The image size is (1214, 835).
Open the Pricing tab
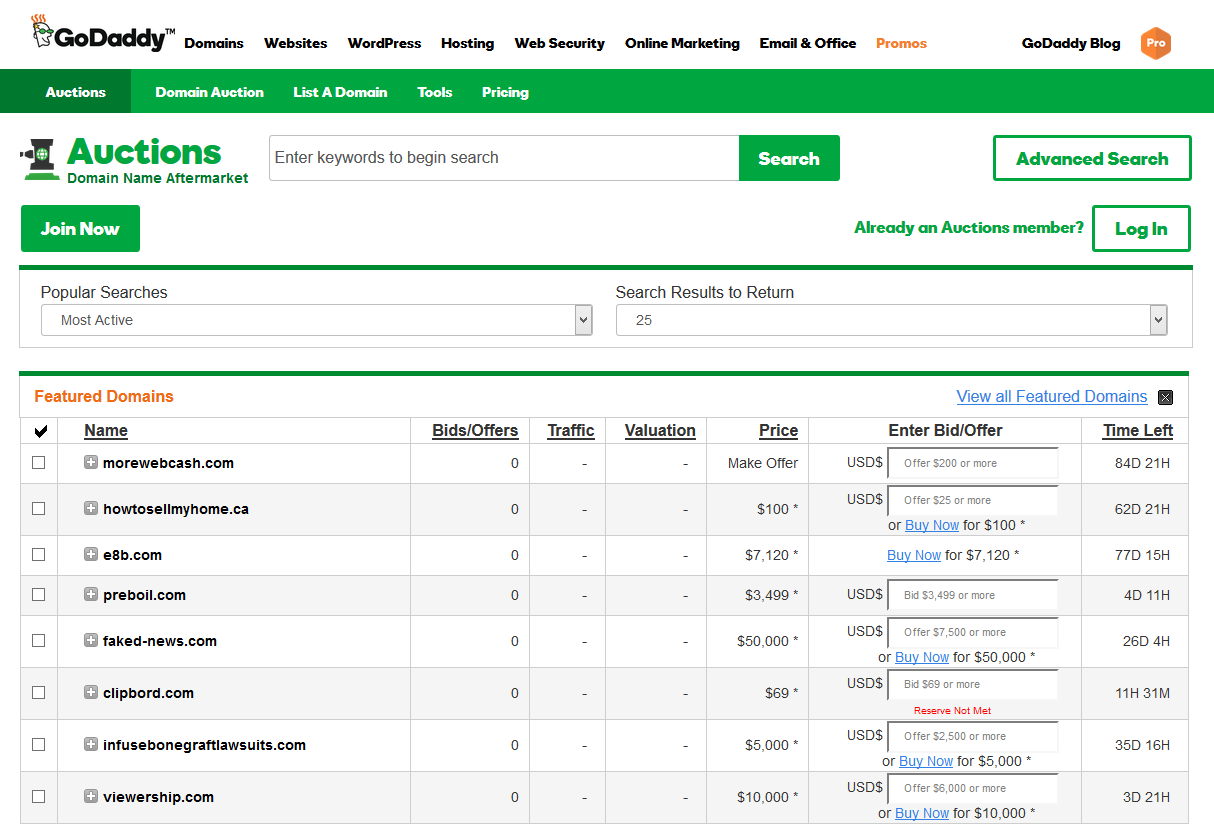505,92
